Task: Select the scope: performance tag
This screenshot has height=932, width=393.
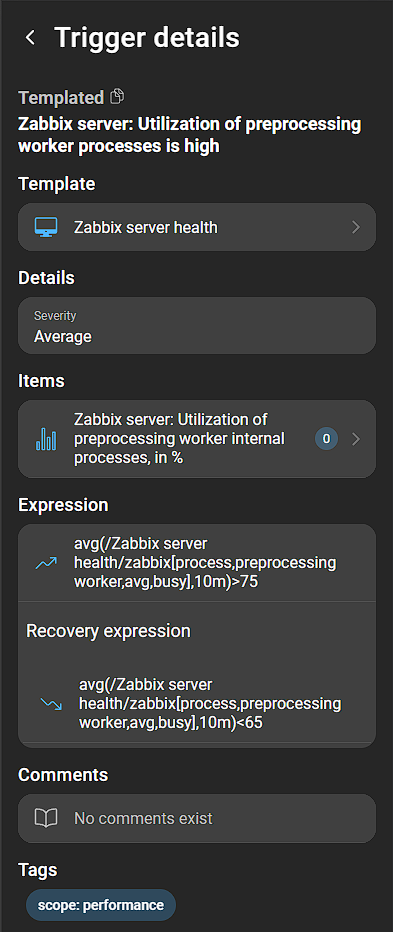Action: [x=101, y=905]
